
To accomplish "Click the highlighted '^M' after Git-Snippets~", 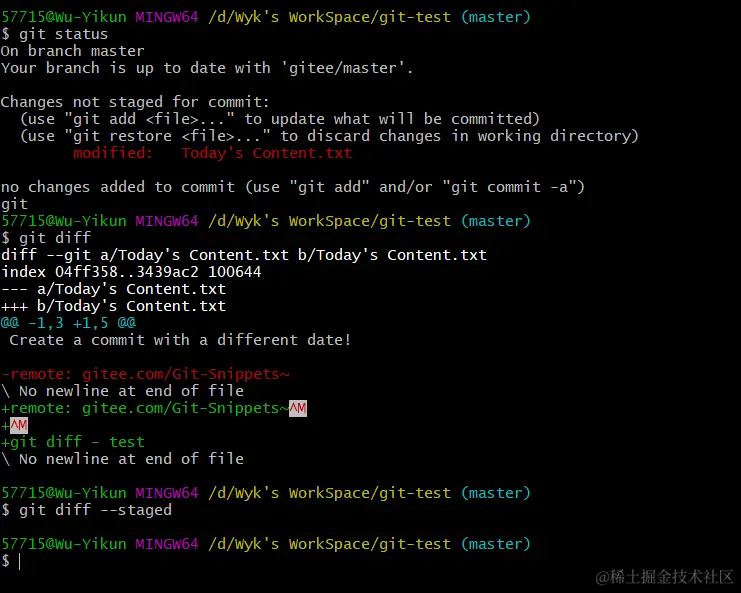I will pyautogui.click(x=298, y=408).
